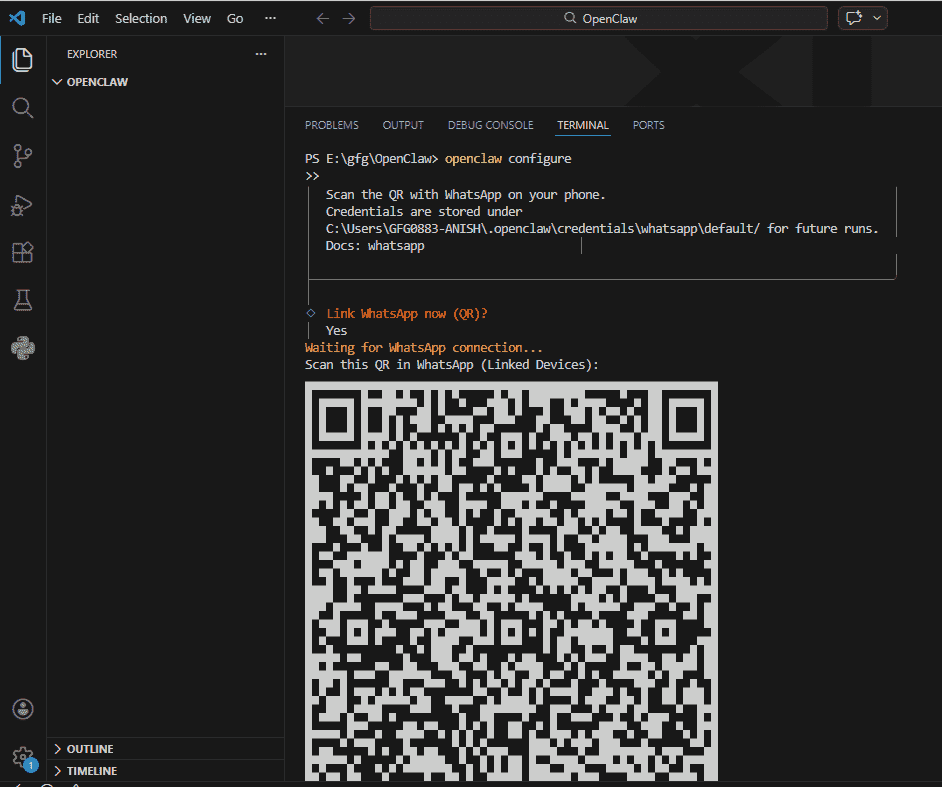
Task: Click the WhatsApp QR code in terminal
Action: click(511, 582)
